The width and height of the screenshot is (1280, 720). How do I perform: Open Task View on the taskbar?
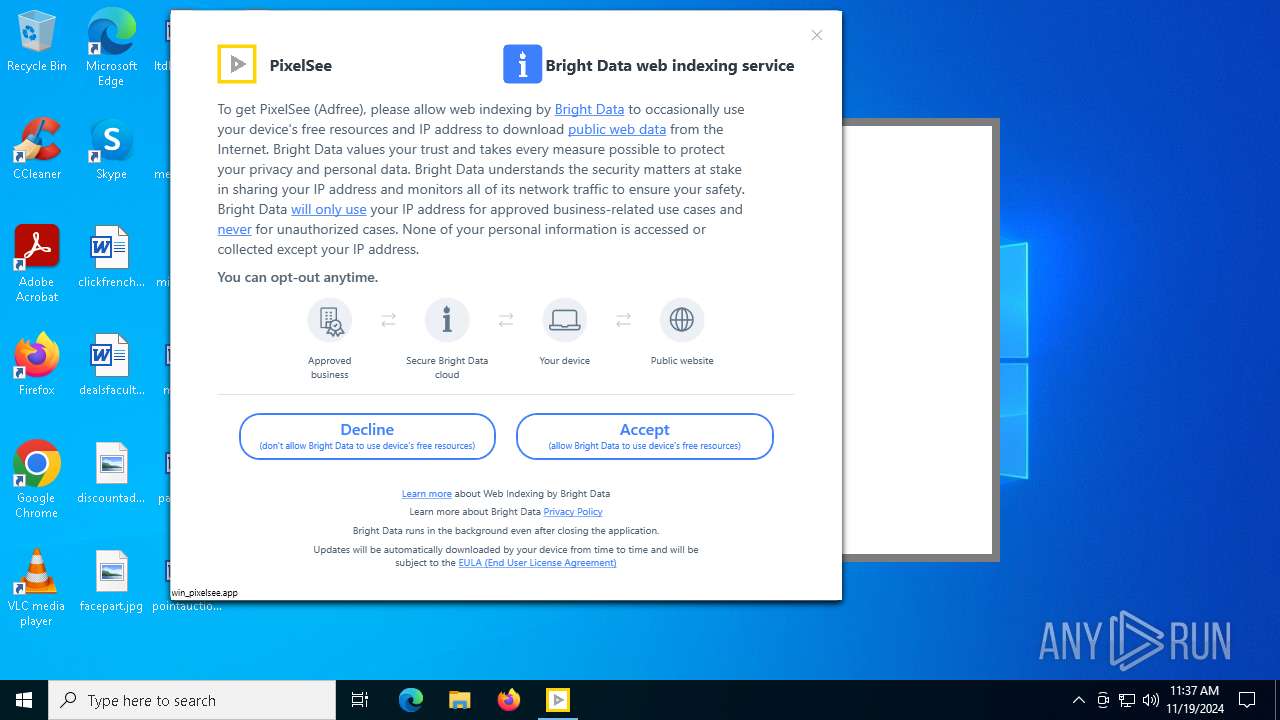360,700
